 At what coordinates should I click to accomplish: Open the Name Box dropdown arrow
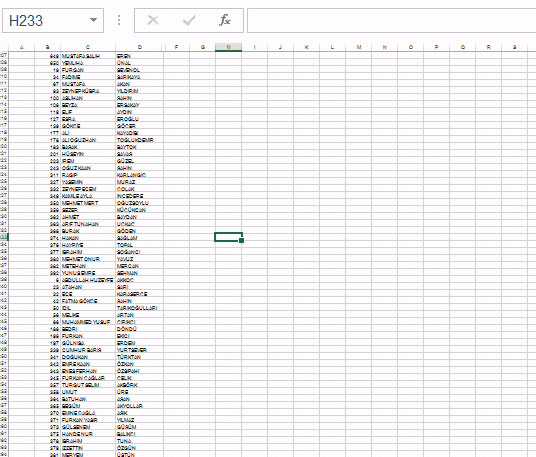(93, 20)
